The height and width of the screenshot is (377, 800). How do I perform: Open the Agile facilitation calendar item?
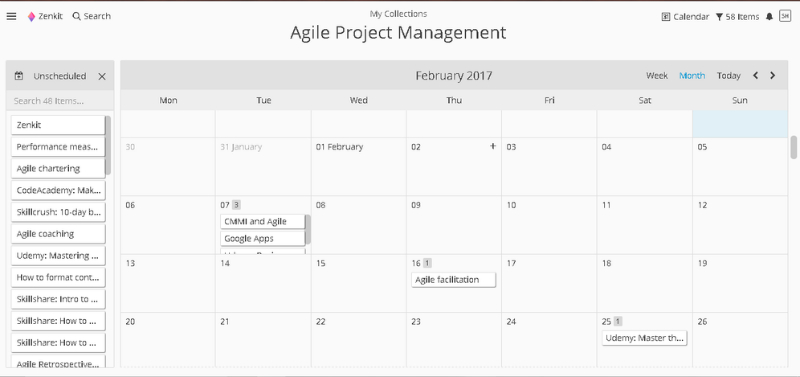click(x=454, y=280)
